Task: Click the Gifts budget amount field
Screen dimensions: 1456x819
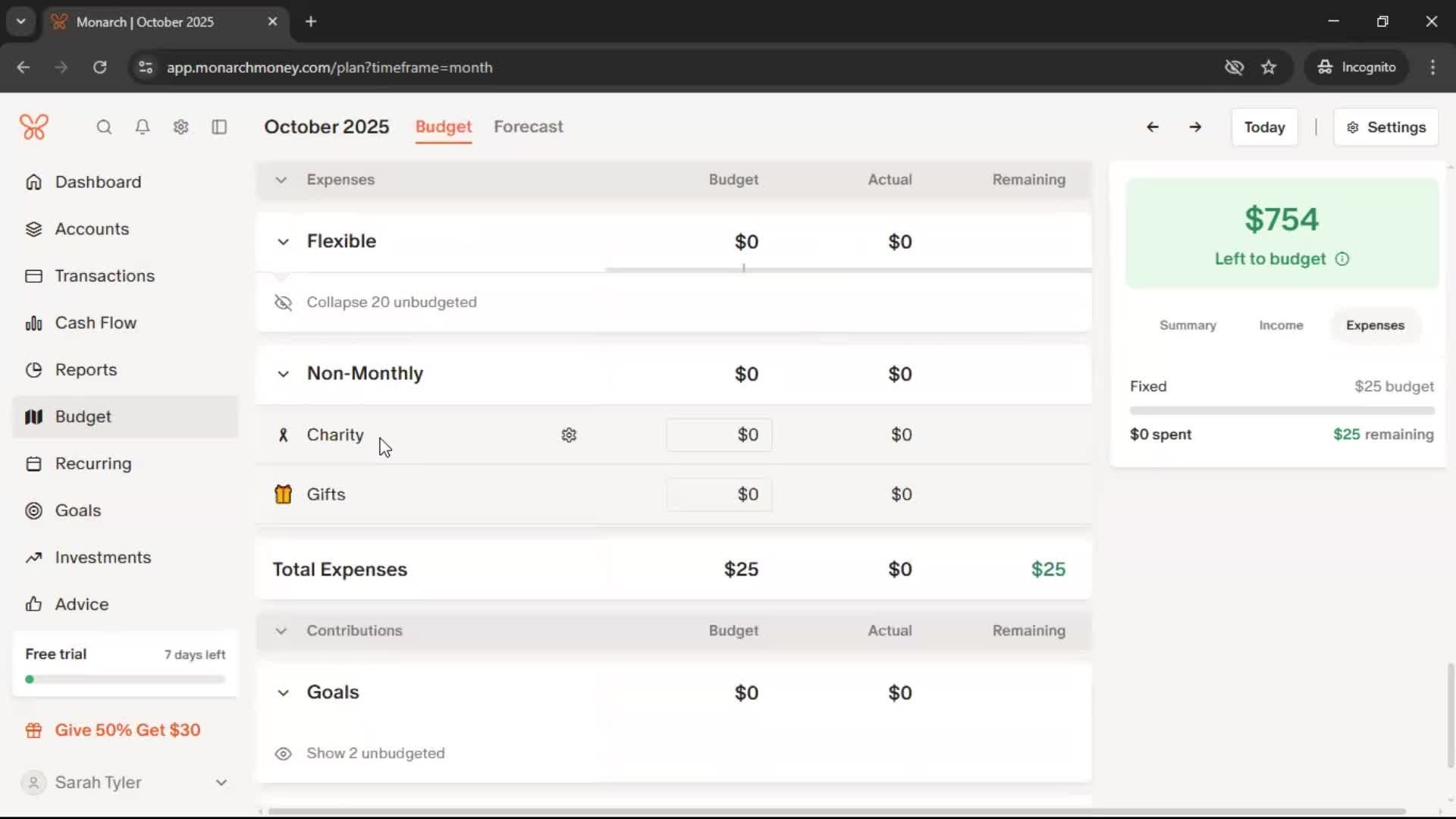Action: pyautogui.click(x=719, y=495)
